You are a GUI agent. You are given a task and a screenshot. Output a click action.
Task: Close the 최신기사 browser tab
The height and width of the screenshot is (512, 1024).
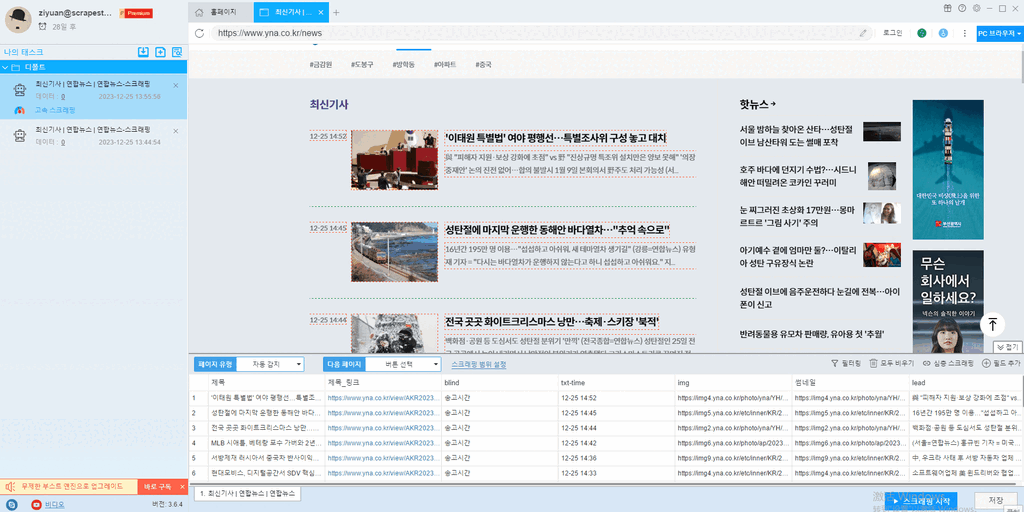(322, 12)
